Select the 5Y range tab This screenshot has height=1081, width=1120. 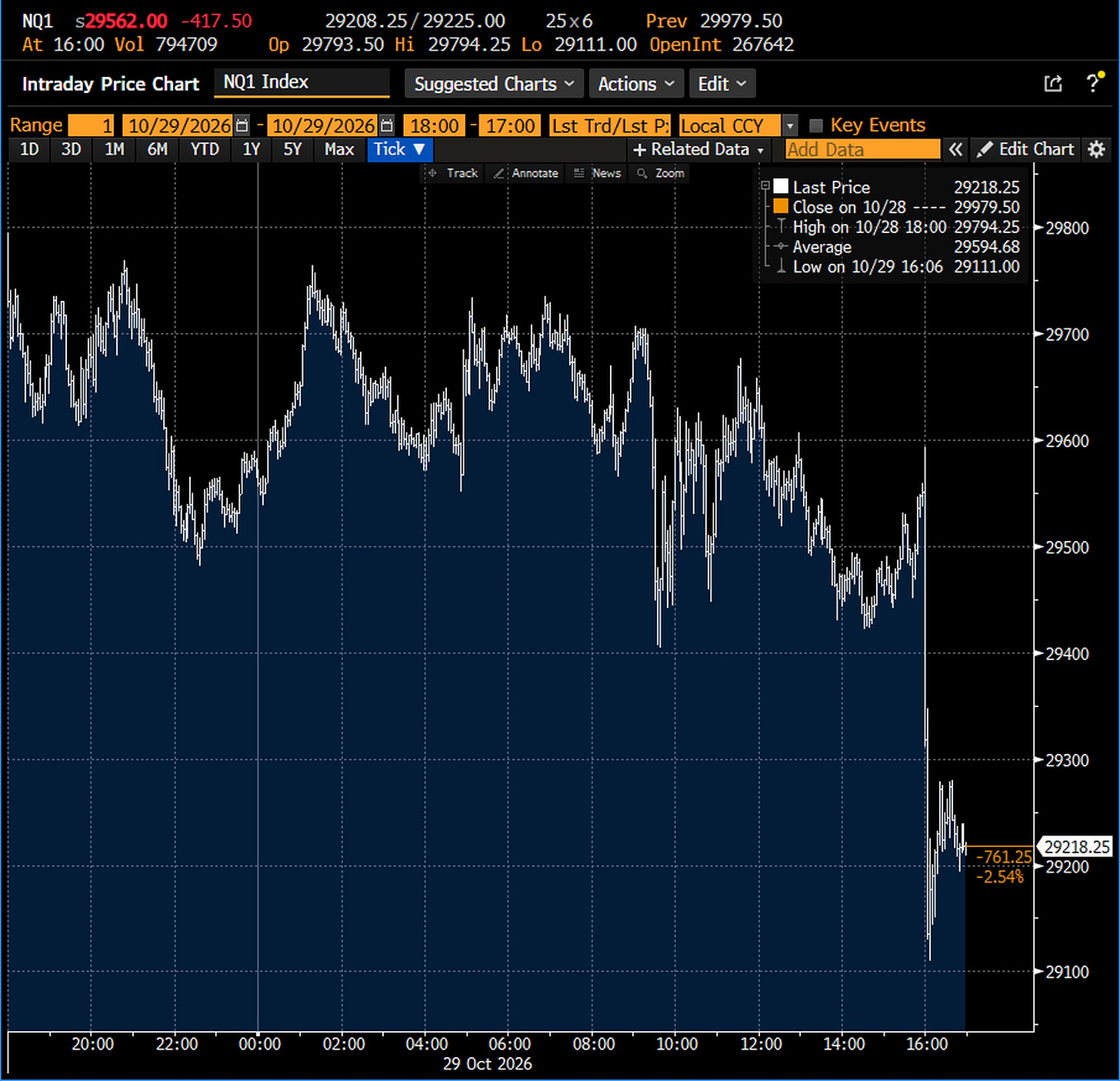(x=292, y=149)
